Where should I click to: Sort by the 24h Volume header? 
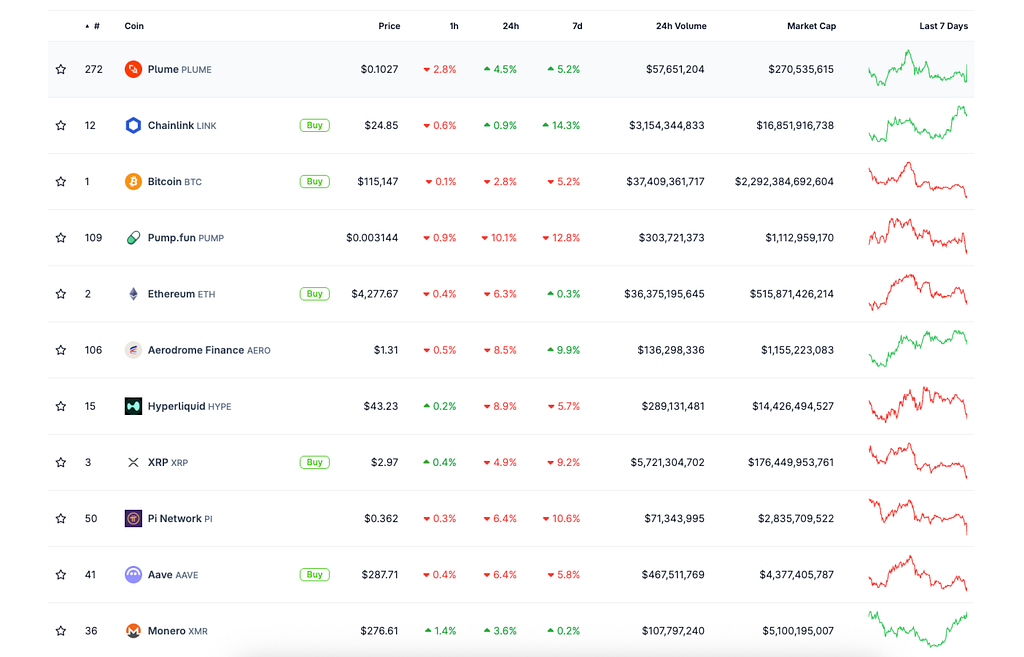[681, 26]
